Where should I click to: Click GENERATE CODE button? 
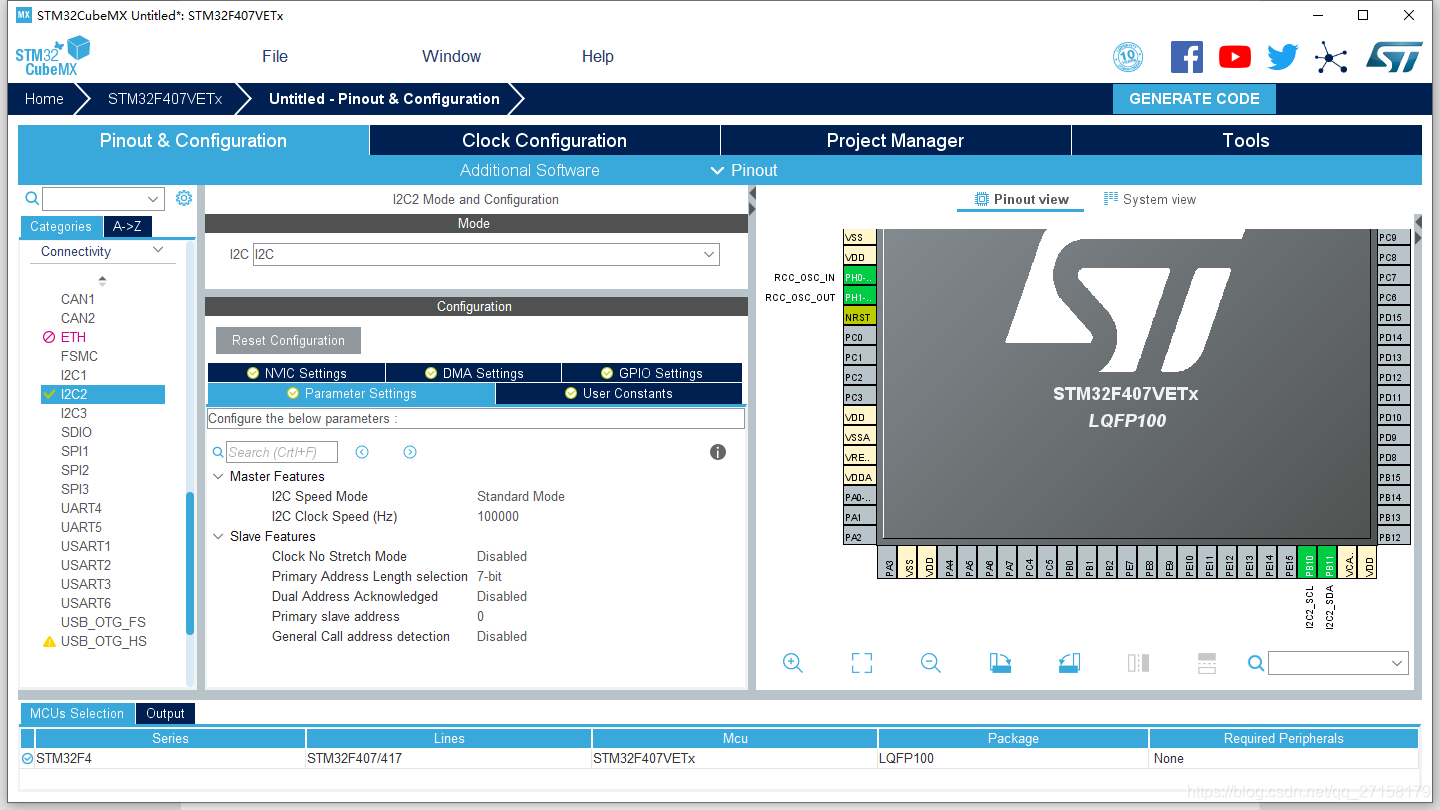pyautogui.click(x=1194, y=99)
